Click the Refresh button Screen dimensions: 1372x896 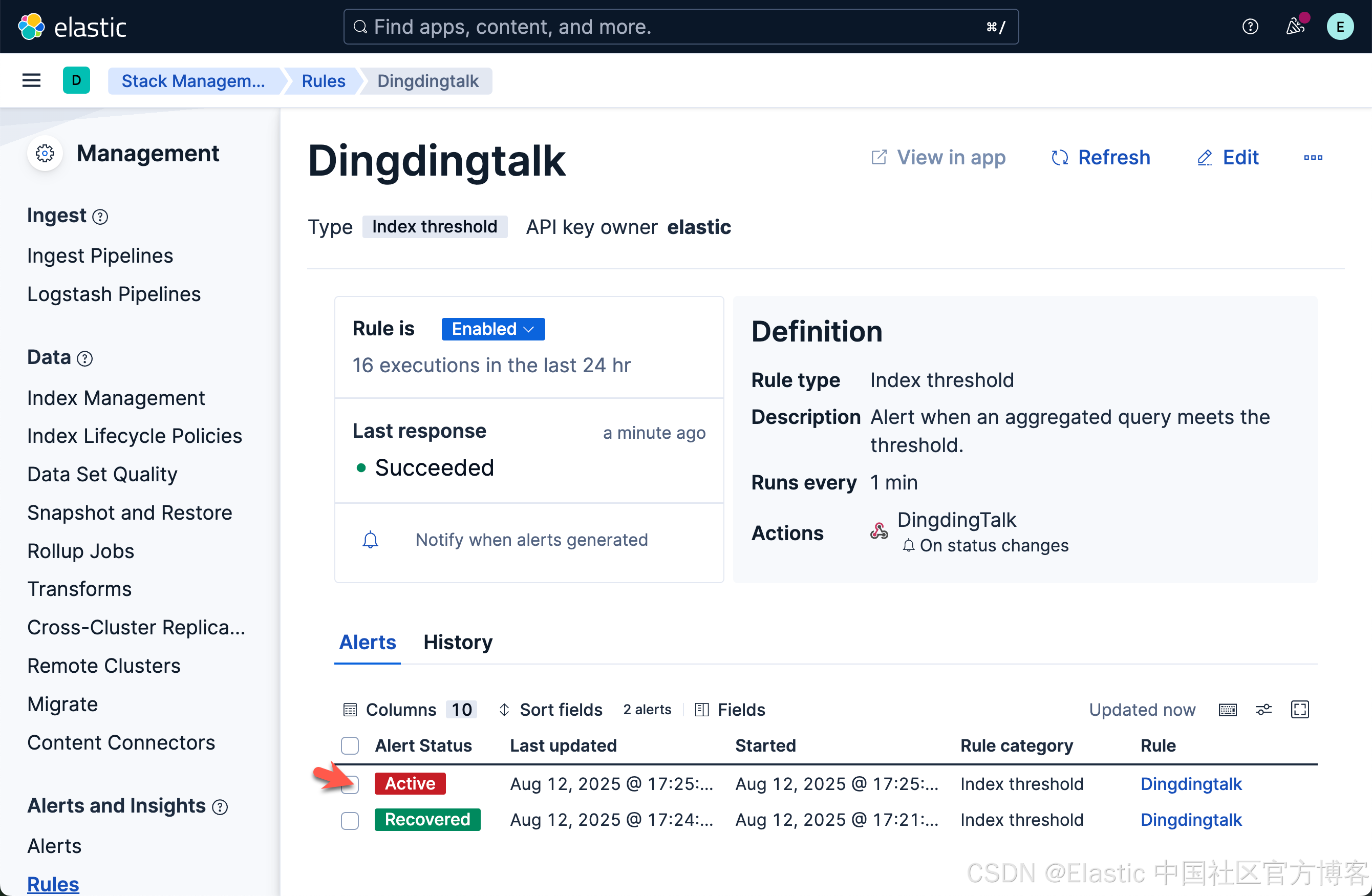click(1101, 157)
